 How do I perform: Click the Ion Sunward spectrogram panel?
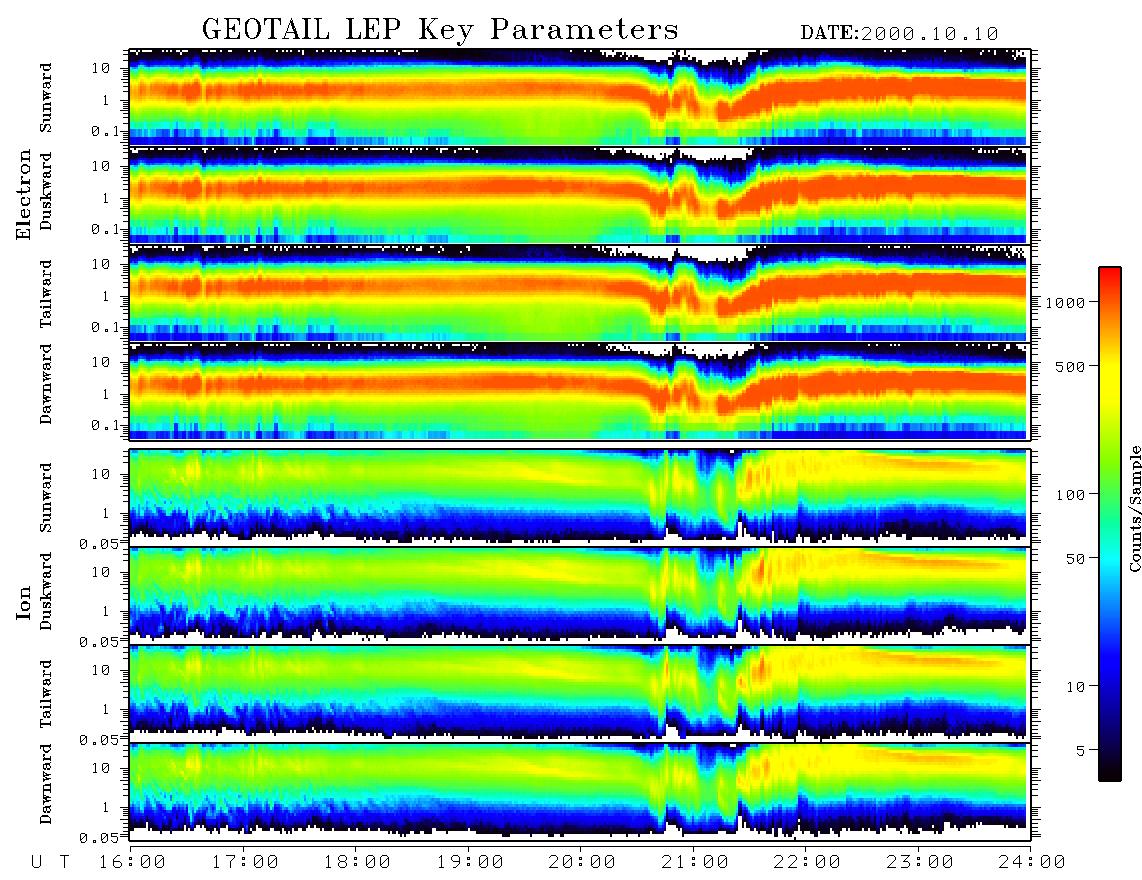(579, 498)
